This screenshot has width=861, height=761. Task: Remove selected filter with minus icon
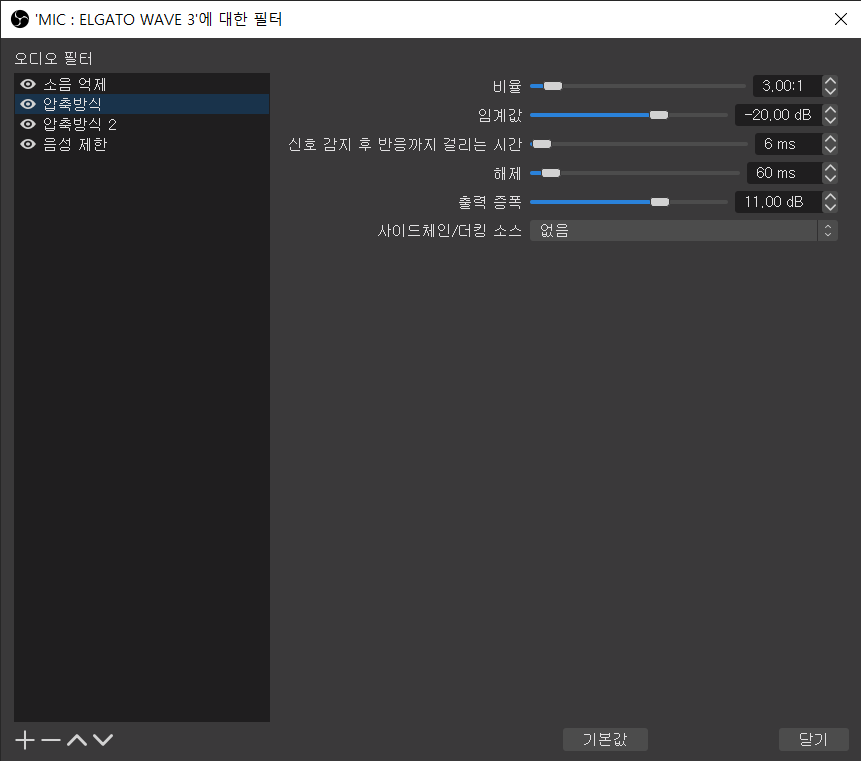pos(51,740)
